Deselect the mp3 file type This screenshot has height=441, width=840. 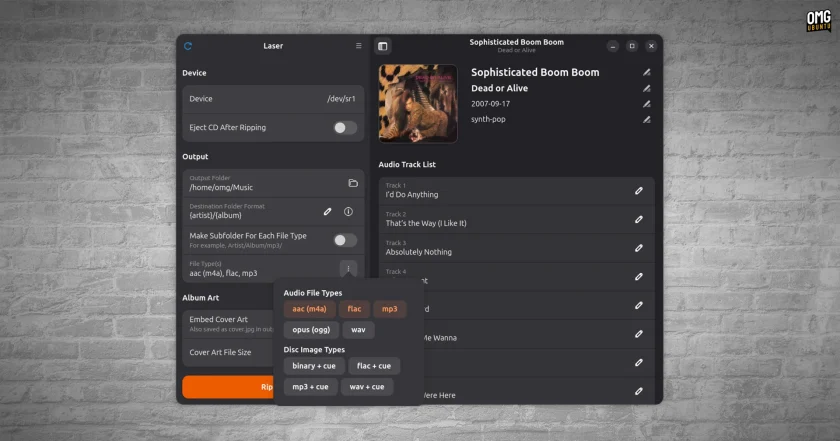click(x=389, y=309)
